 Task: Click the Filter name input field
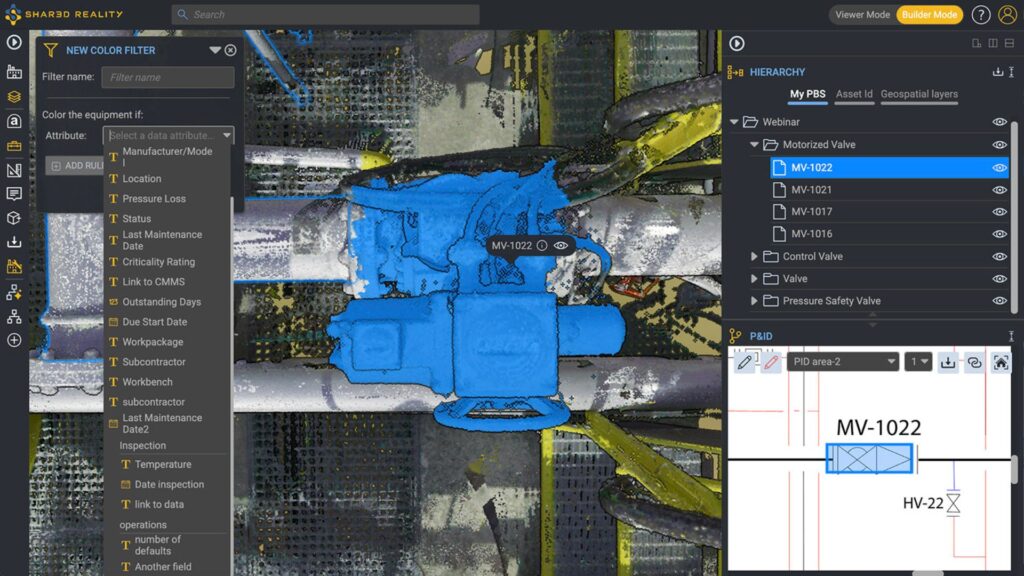pyautogui.click(x=167, y=77)
